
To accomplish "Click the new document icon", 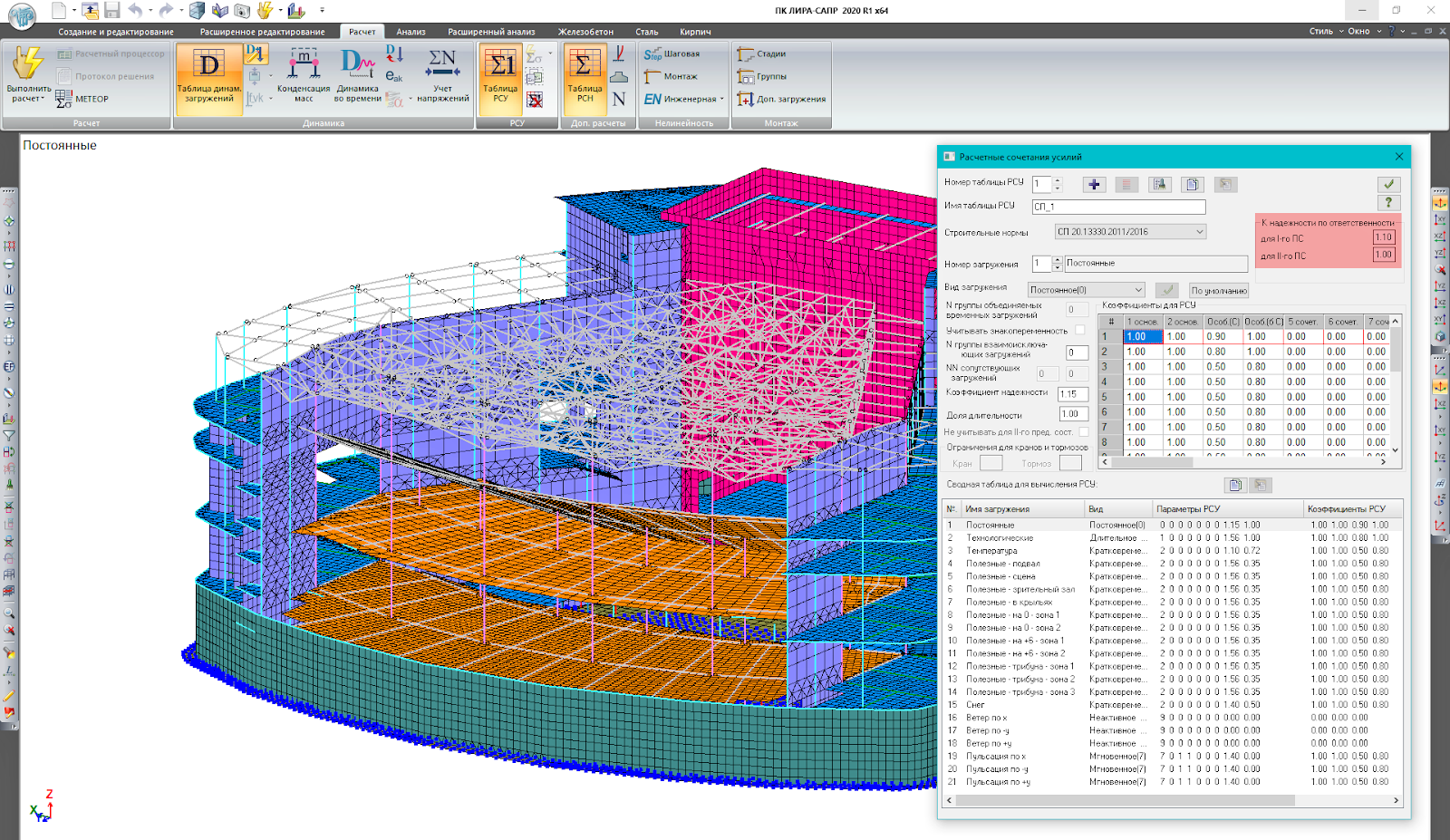I will coord(59,10).
